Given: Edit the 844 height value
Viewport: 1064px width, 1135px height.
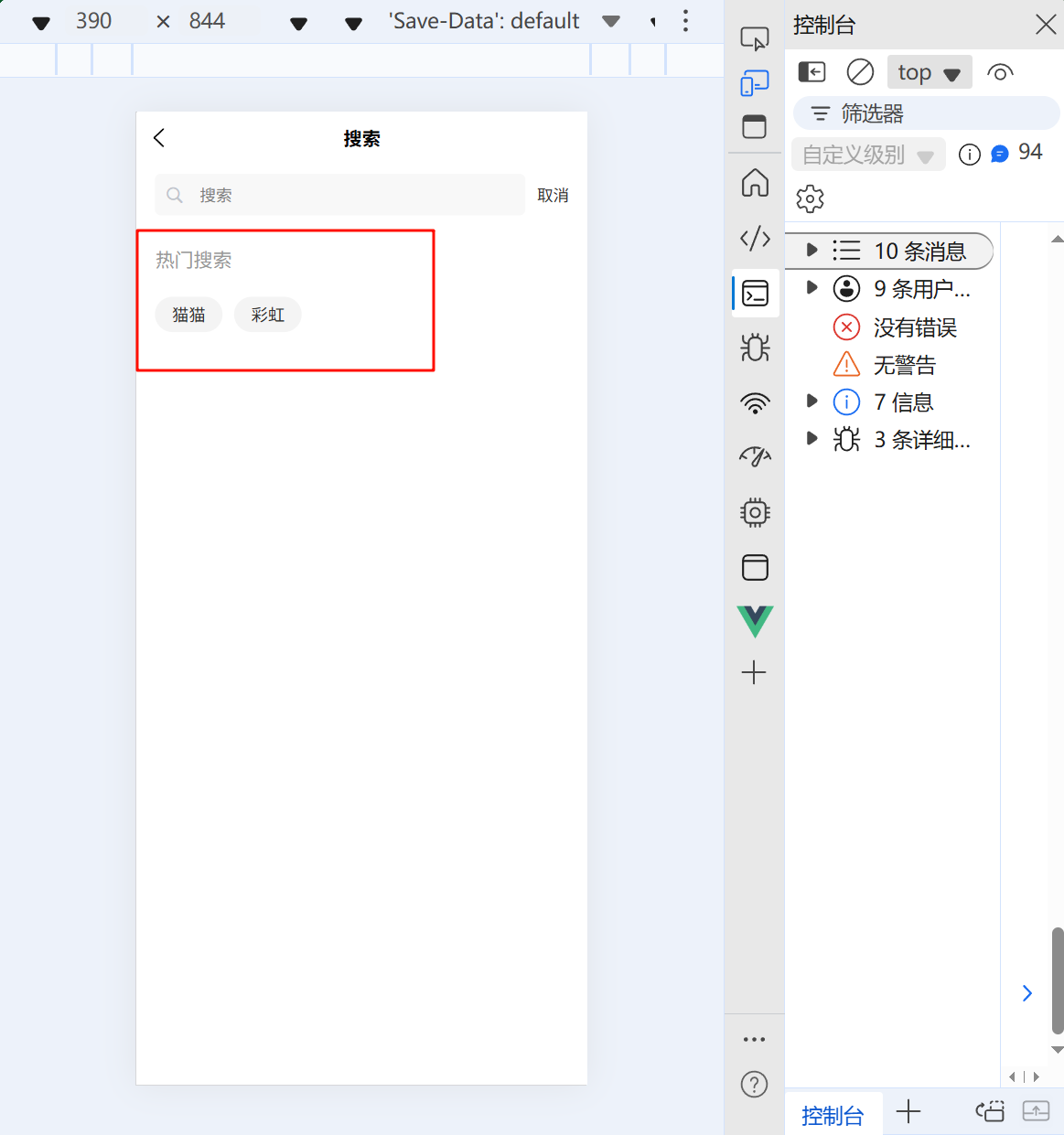Looking at the screenshot, I should (x=207, y=21).
